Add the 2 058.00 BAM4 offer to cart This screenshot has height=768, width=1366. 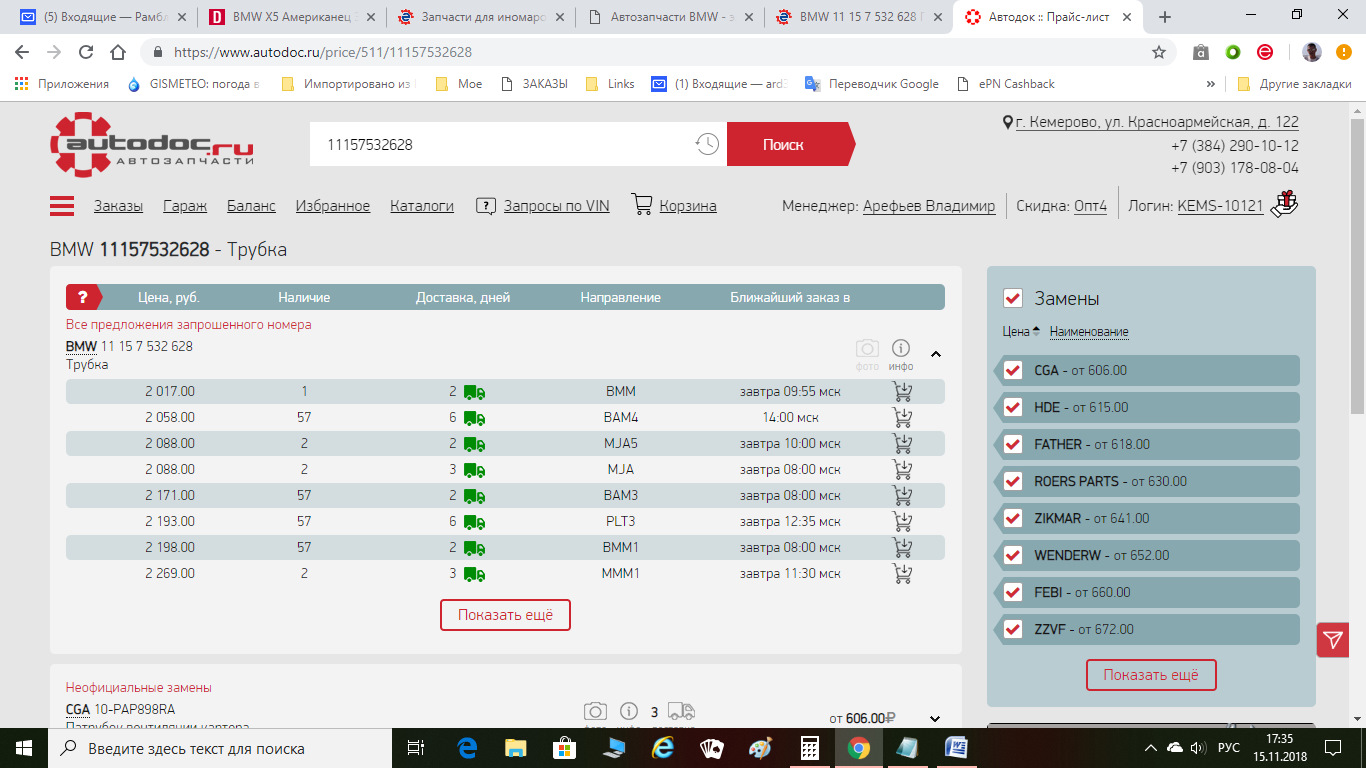[902, 417]
